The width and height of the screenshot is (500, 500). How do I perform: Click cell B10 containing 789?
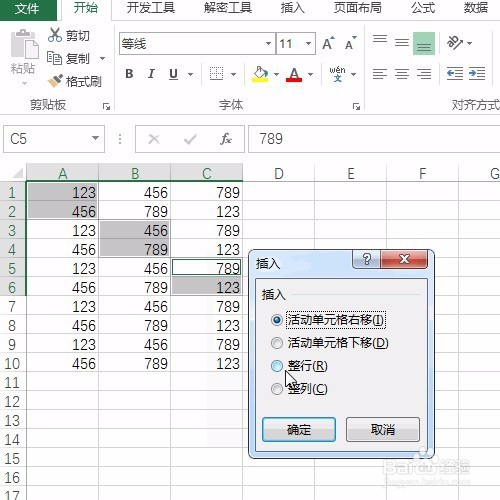[135, 363]
